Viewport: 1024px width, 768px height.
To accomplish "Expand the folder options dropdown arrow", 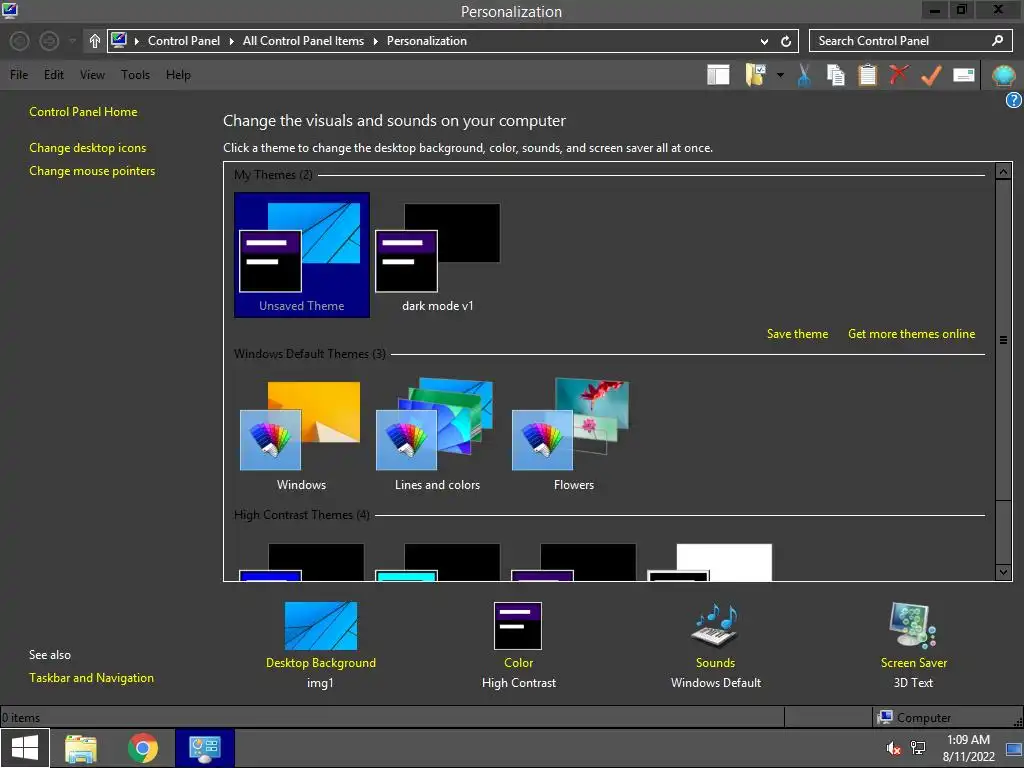I will coord(780,75).
